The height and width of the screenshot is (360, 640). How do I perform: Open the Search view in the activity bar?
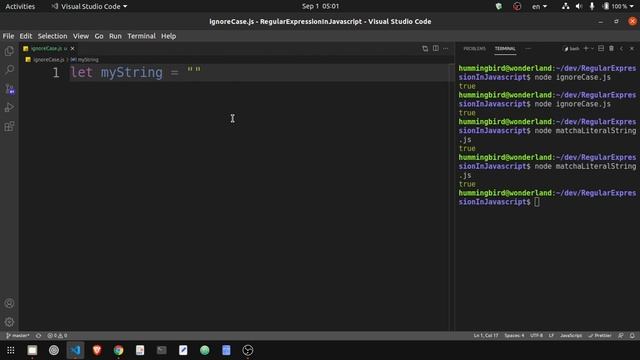point(9,70)
